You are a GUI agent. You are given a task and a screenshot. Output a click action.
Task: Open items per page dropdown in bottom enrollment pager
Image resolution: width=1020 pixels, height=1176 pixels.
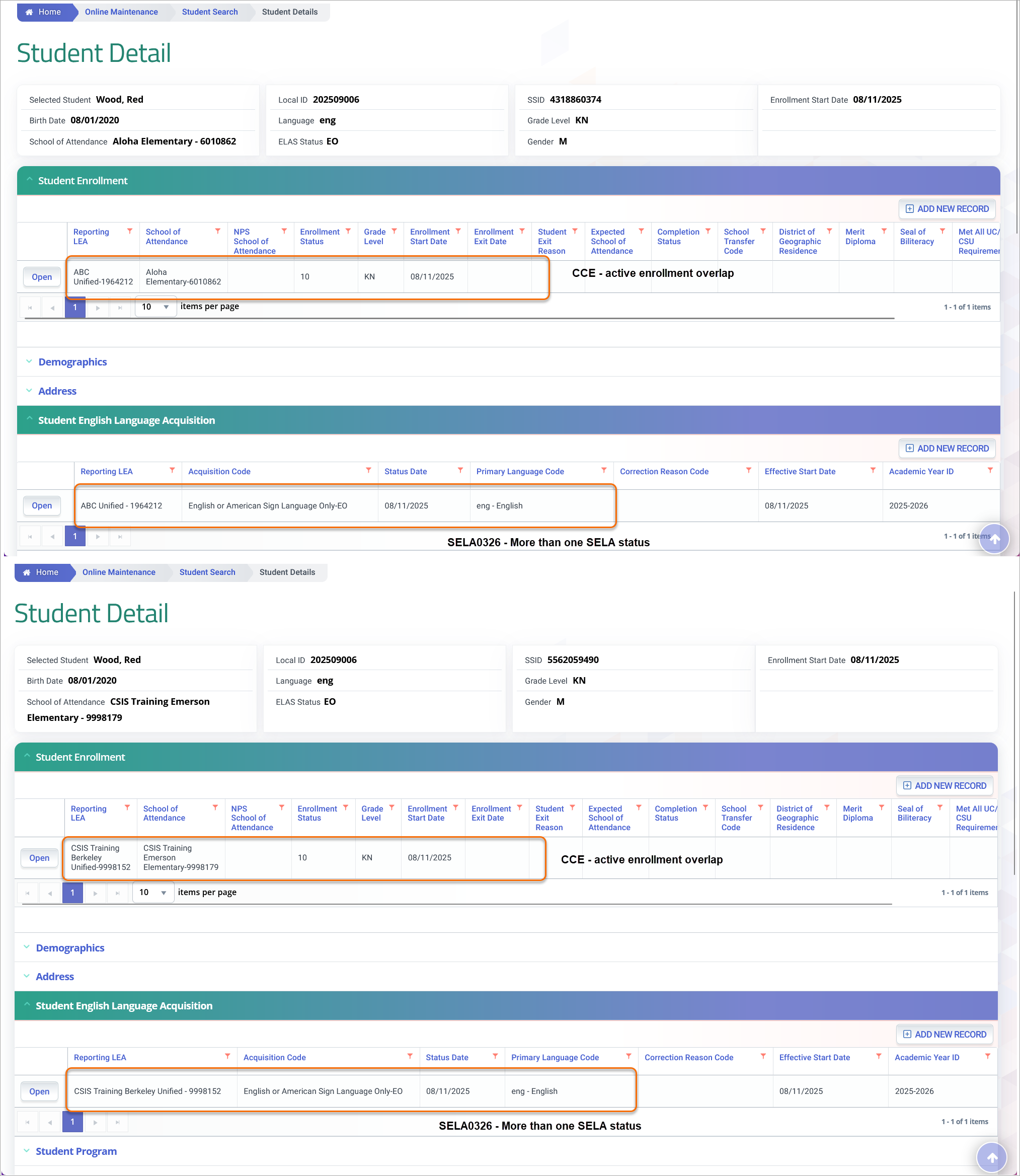(x=153, y=893)
